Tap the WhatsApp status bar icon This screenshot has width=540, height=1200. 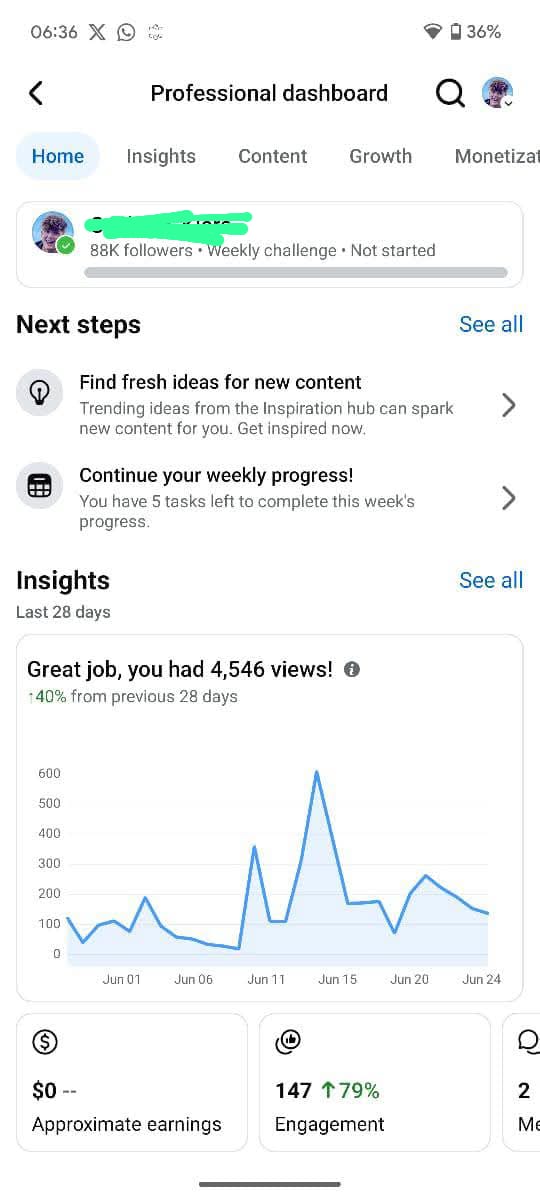tap(126, 32)
